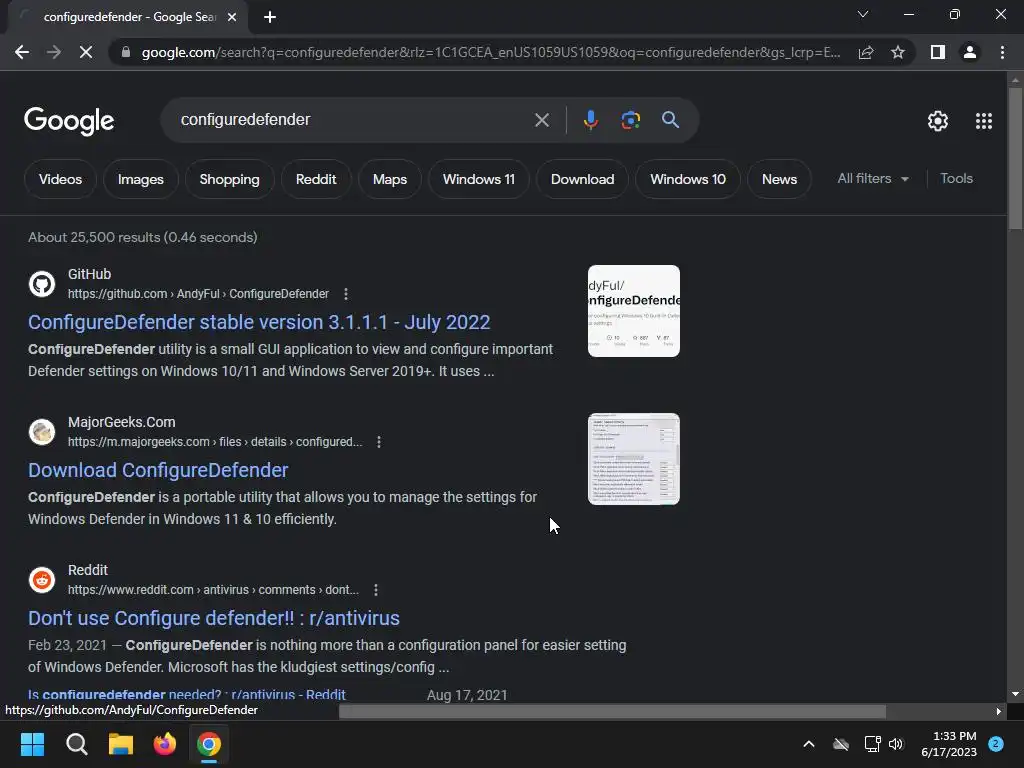Filter results by Reddit
The width and height of the screenshot is (1024, 768).
tap(316, 179)
